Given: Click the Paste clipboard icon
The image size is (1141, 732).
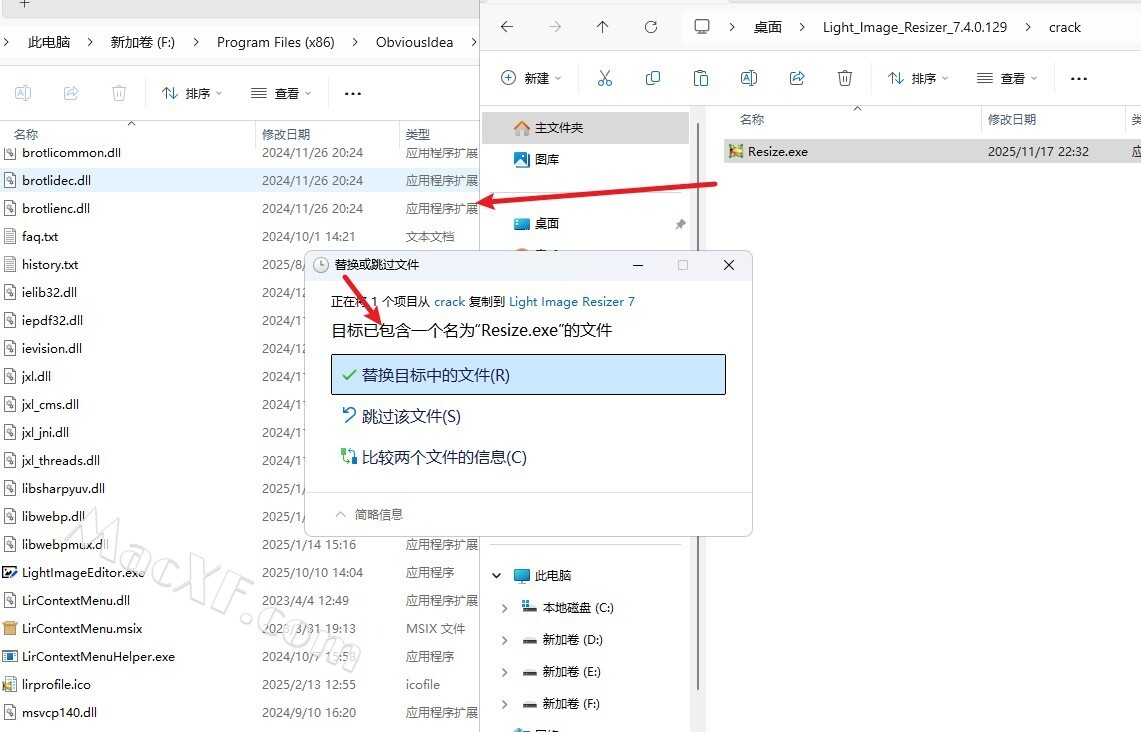Looking at the screenshot, I should (701, 78).
